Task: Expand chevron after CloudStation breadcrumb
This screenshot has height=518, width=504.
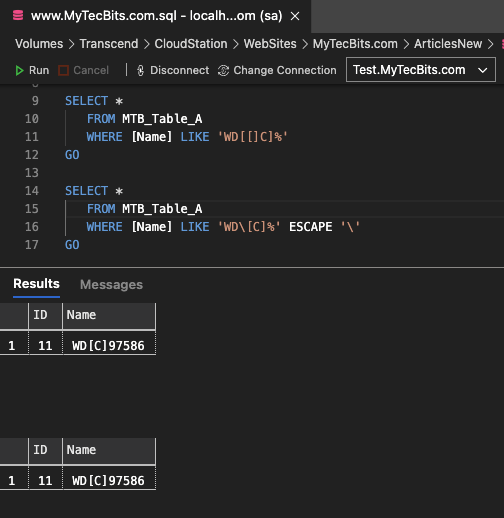Action: (236, 44)
